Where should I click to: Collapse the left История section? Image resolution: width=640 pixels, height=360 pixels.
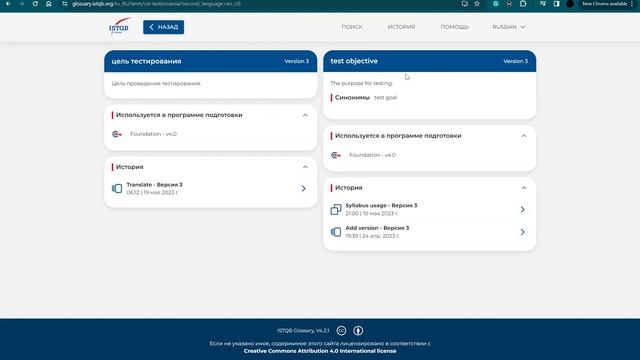click(x=305, y=167)
